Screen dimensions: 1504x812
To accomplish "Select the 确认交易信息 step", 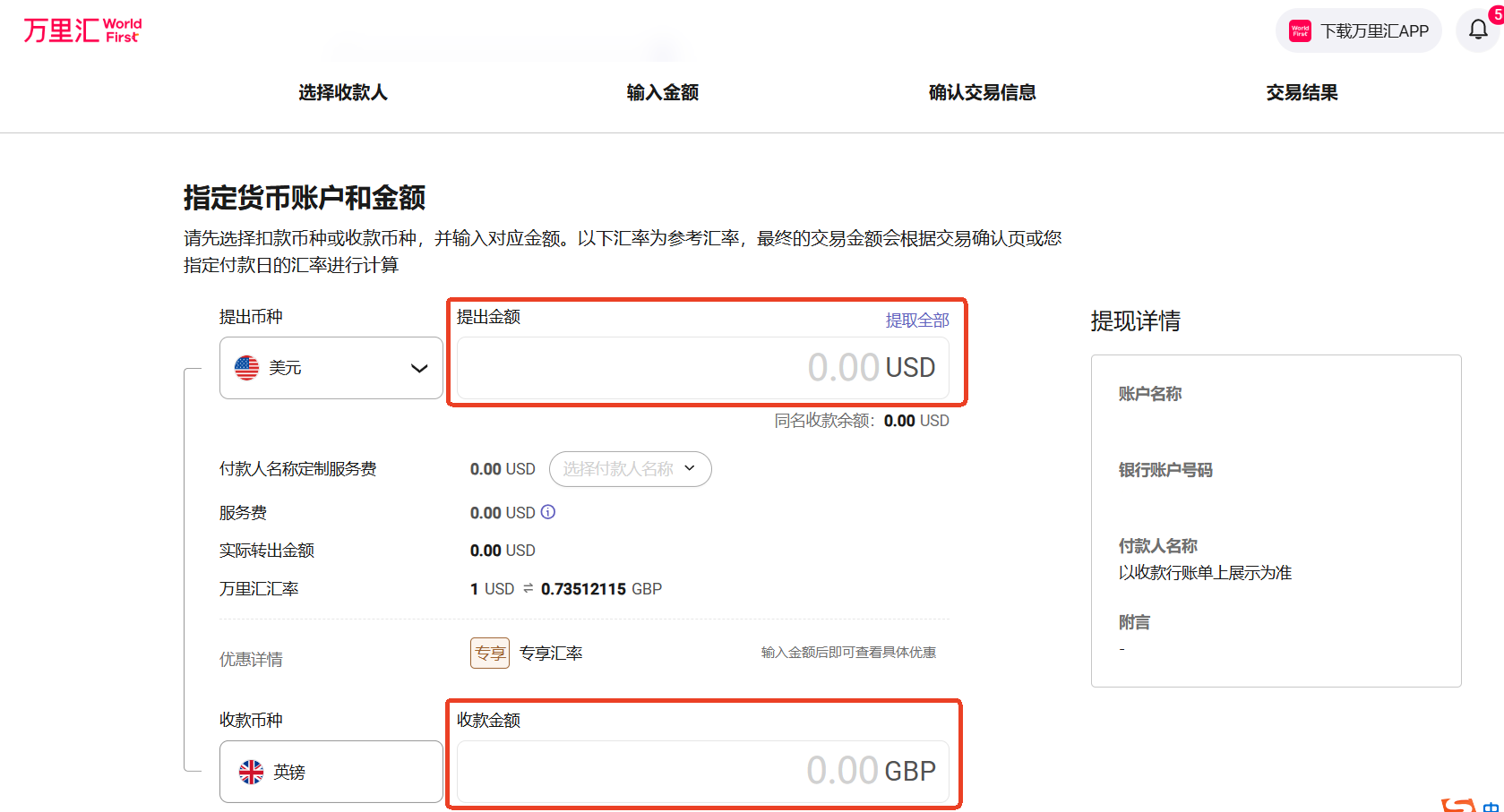I will point(982,91).
